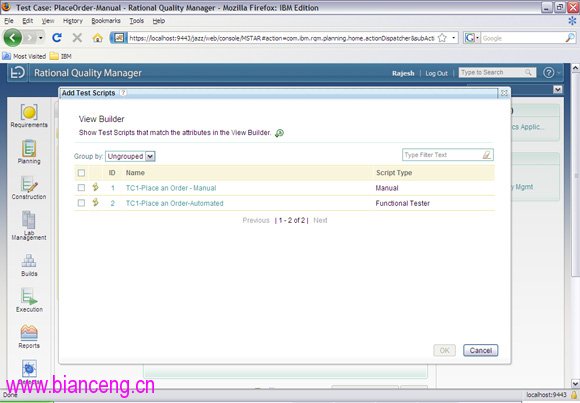Open the Edit menu
This screenshot has height=403, width=580.
(x=28, y=21)
